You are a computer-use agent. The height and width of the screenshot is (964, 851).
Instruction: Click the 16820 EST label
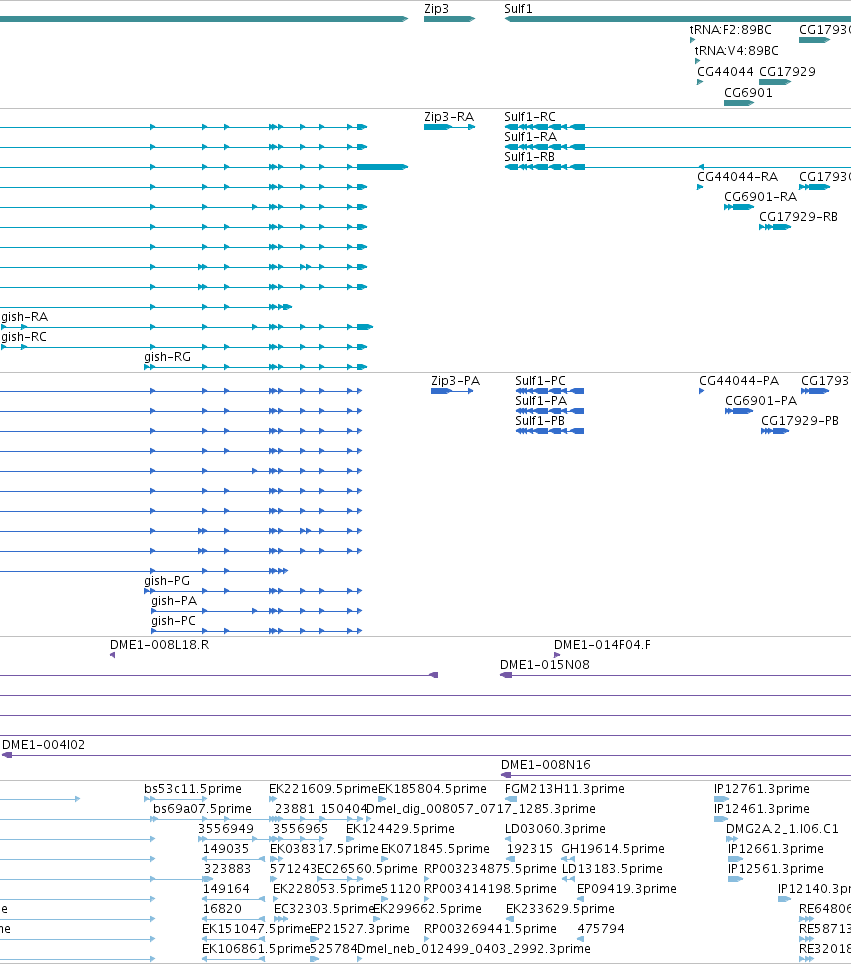(x=223, y=908)
